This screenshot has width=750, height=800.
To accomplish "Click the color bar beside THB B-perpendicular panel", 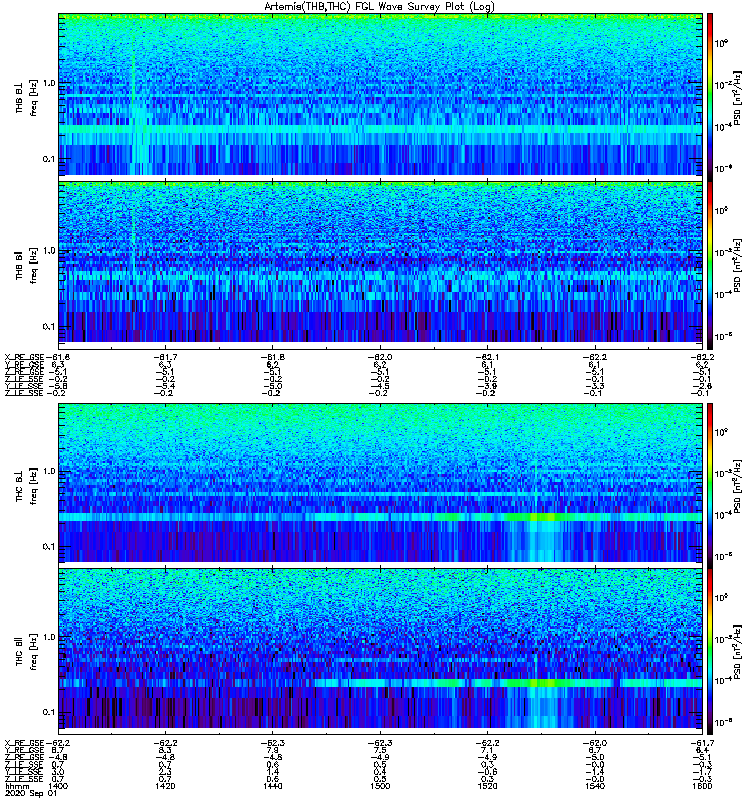I will [x=710, y=97].
